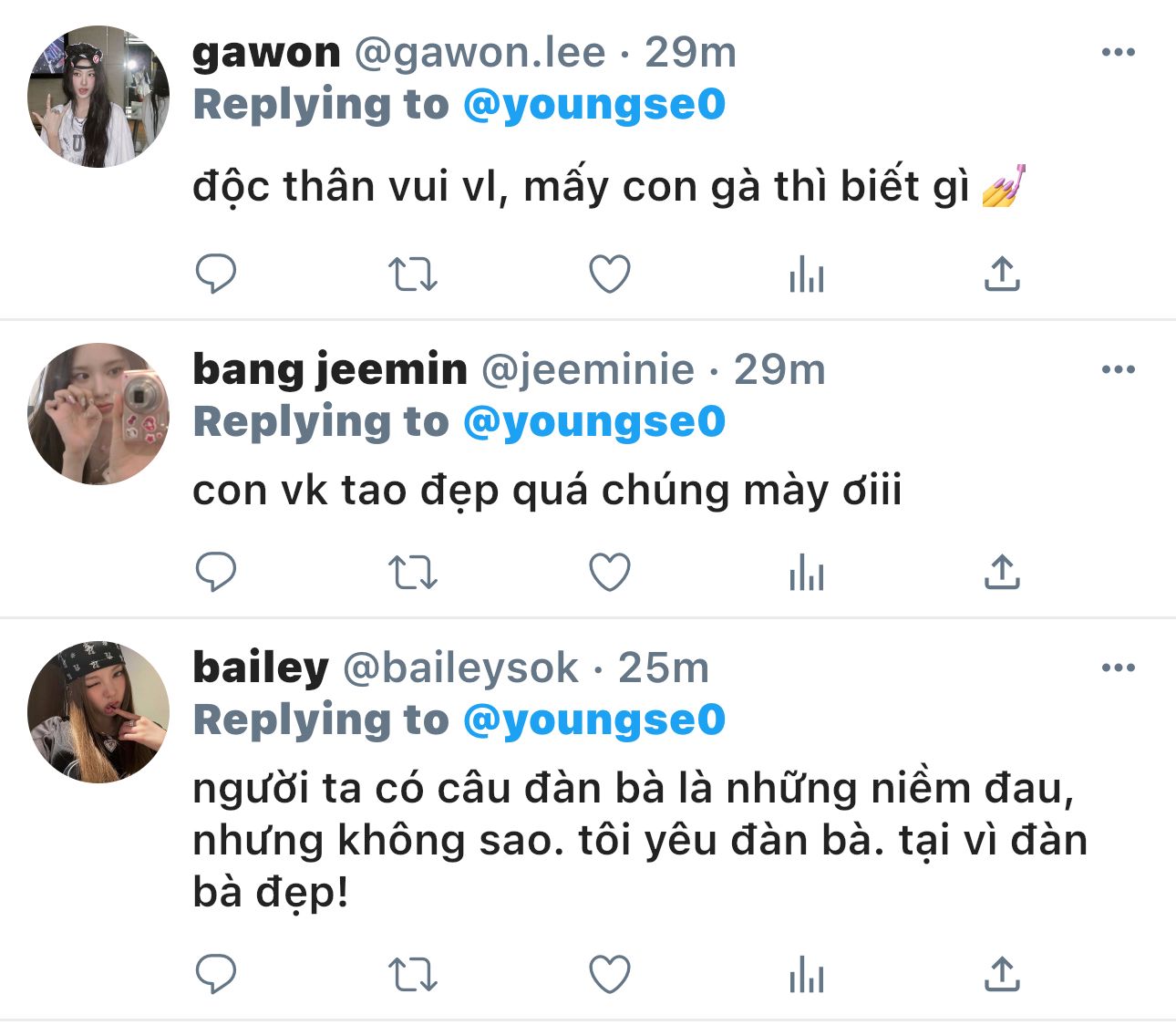The height and width of the screenshot is (1025, 1176).
Task: Reply to bailey's tweet
Action: (x=216, y=975)
